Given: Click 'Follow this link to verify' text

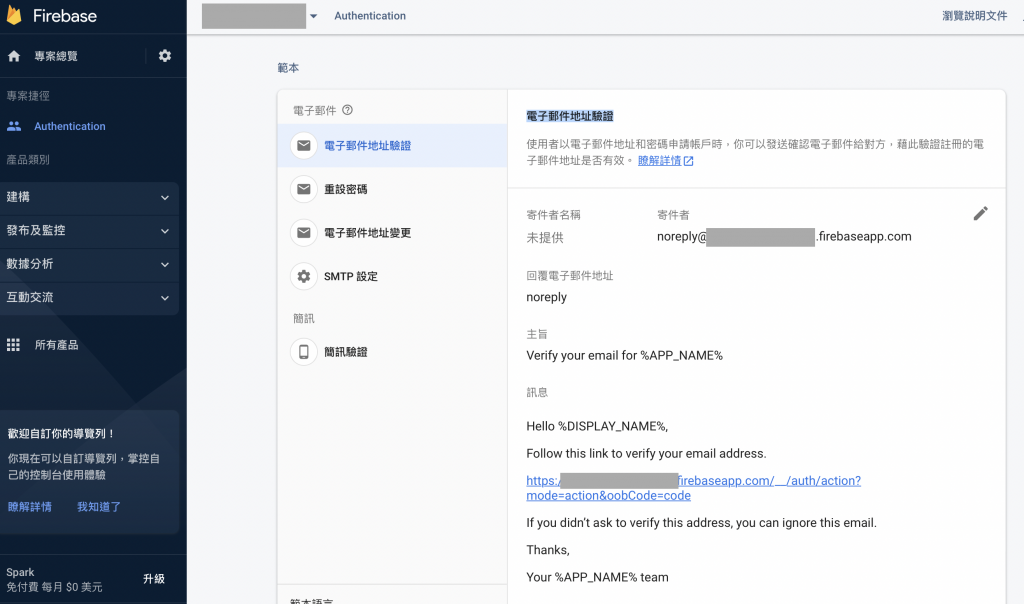Looking at the screenshot, I should pos(647,454).
